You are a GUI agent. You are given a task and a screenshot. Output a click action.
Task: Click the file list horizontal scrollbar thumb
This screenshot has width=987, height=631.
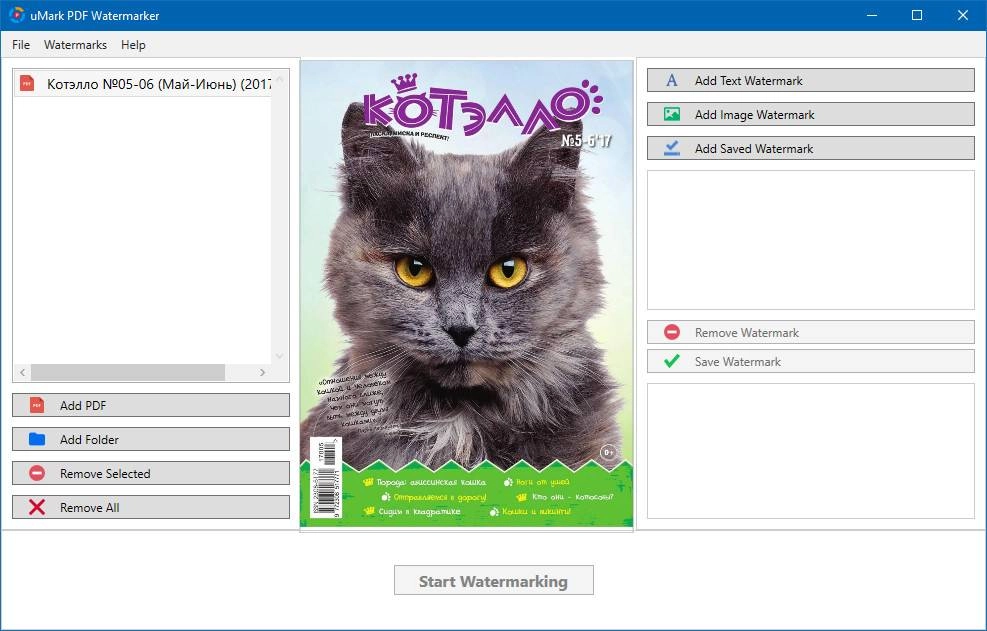(128, 372)
